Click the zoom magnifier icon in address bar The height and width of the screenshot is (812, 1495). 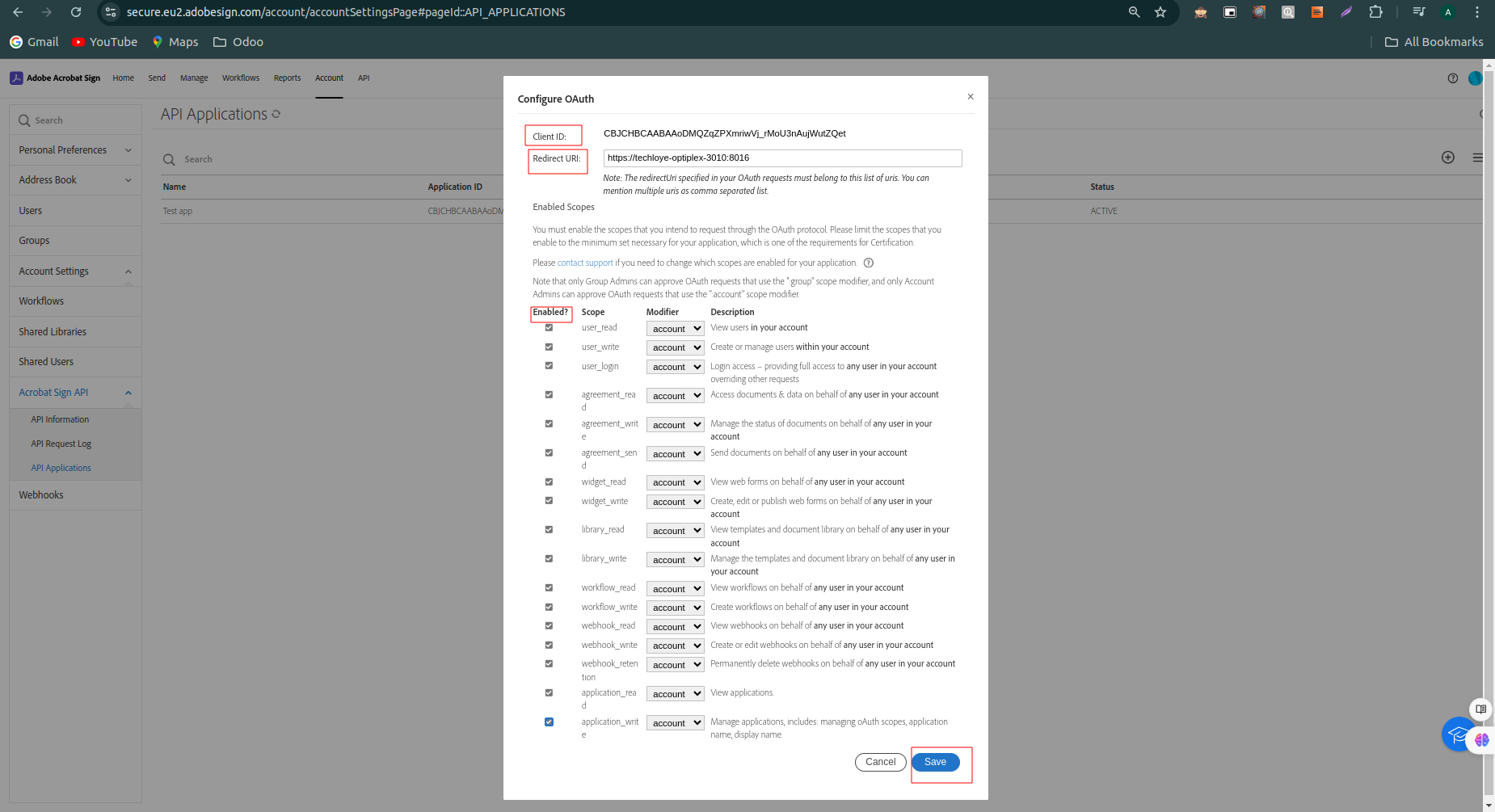1135,12
